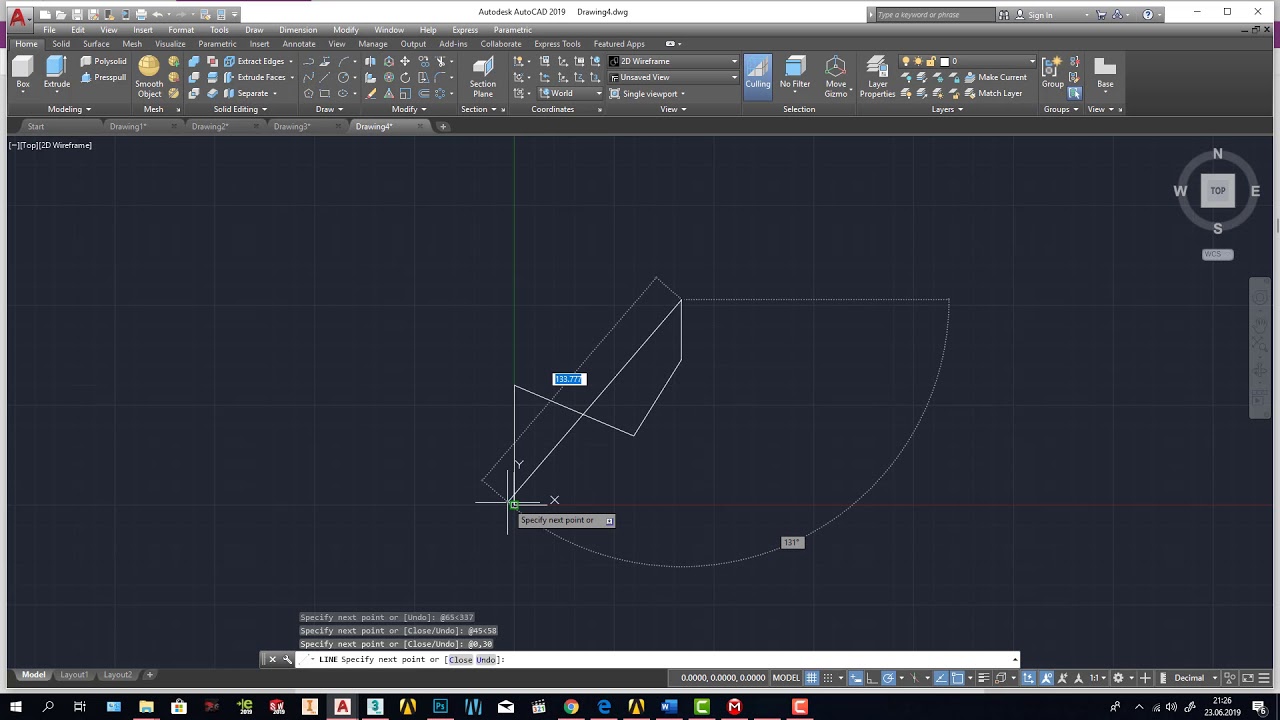This screenshot has width=1280, height=720.
Task: Add new drawing tab with plus button
Action: click(x=443, y=127)
